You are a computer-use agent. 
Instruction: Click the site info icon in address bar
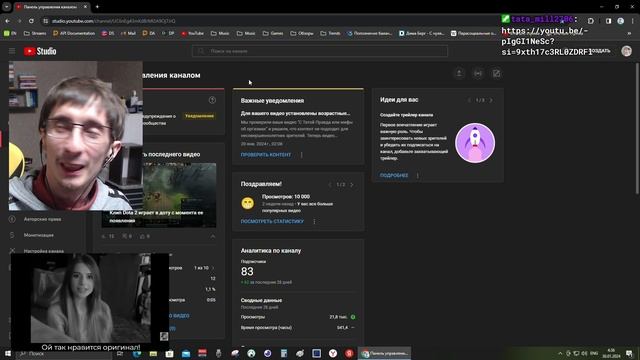(x=46, y=21)
